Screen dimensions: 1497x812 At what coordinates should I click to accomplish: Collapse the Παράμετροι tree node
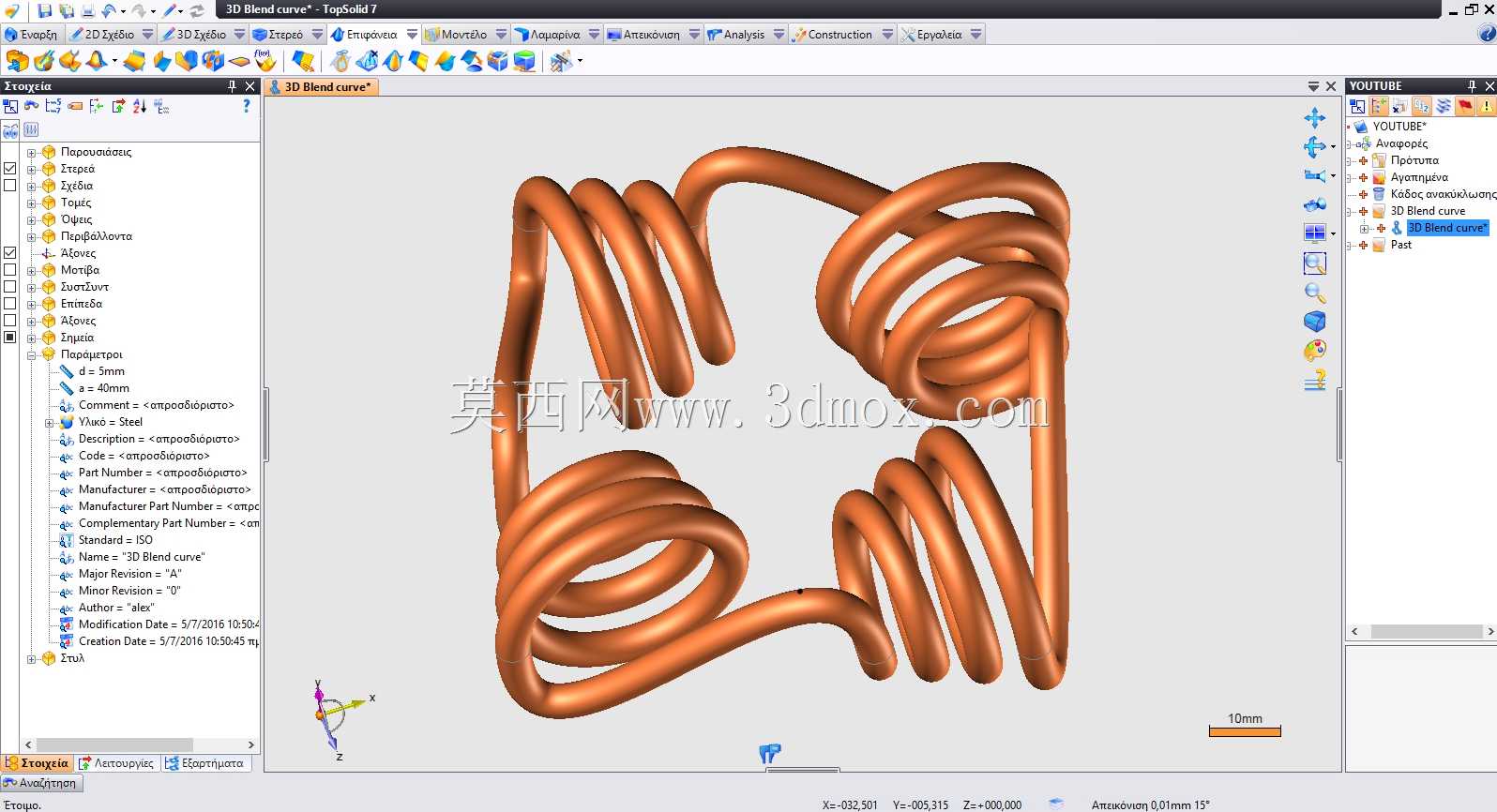pos(31,354)
